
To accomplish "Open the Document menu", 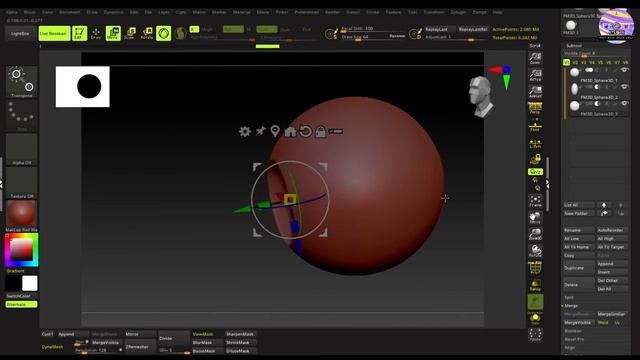I will point(70,12).
